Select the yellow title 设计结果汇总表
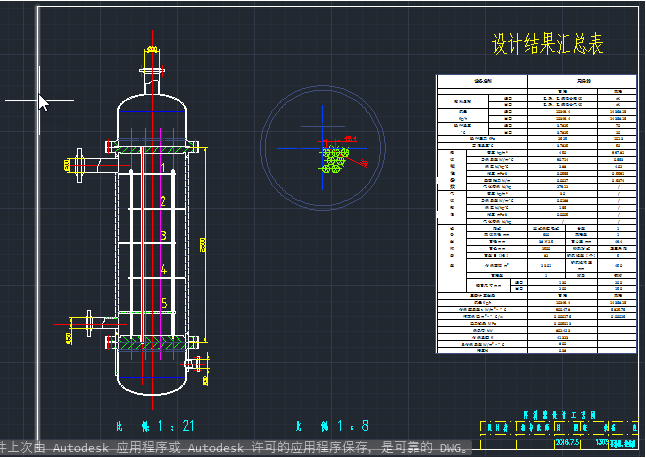This screenshot has width=646, height=458. click(548, 44)
